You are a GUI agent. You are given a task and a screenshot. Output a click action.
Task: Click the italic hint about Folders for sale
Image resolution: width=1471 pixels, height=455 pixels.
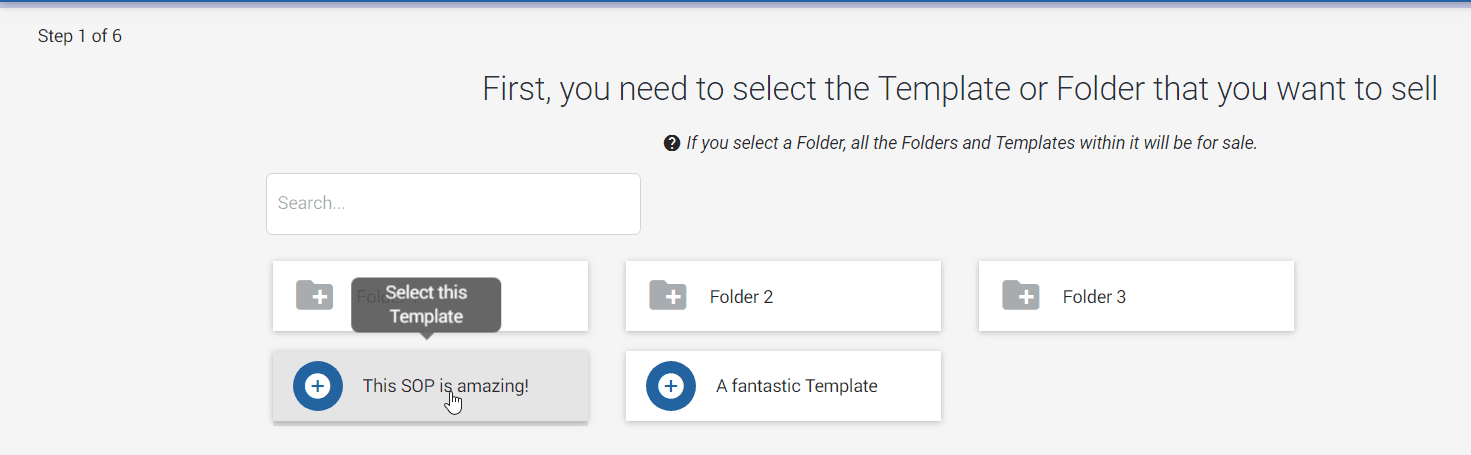point(971,143)
